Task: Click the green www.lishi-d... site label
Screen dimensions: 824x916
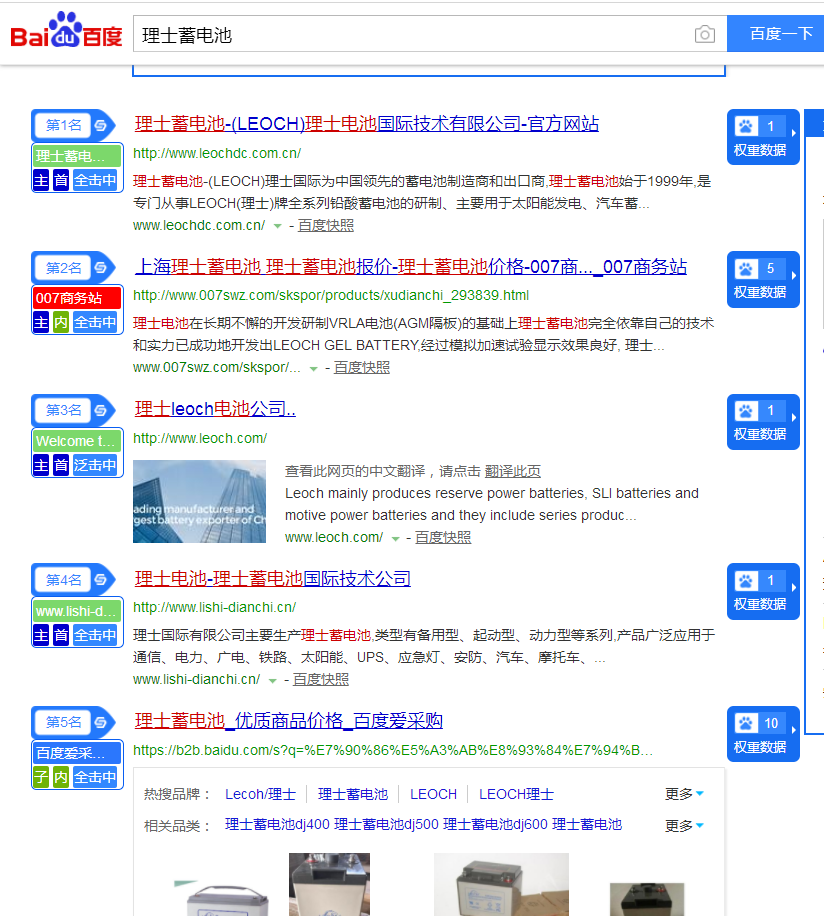Action: (77, 611)
